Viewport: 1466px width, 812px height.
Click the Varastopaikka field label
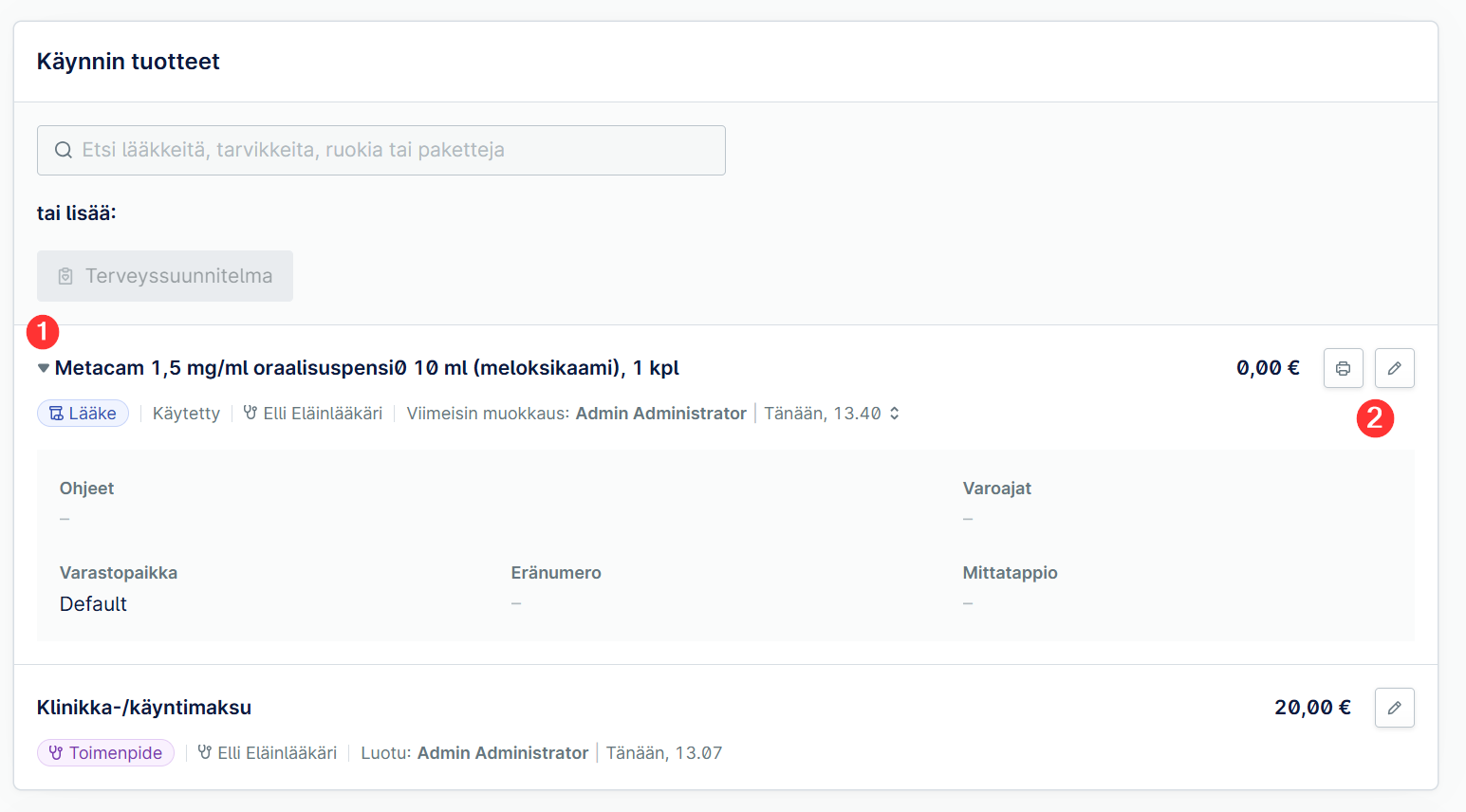click(x=119, y=573)
